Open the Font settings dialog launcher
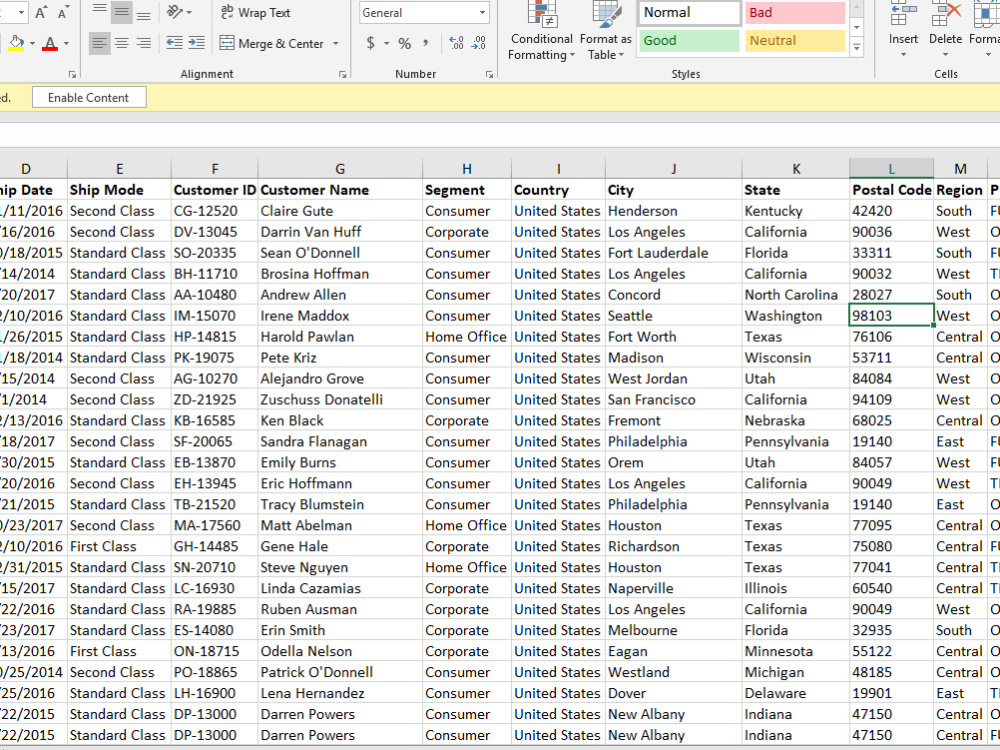The image size is (1000, 750). point(72,75)
